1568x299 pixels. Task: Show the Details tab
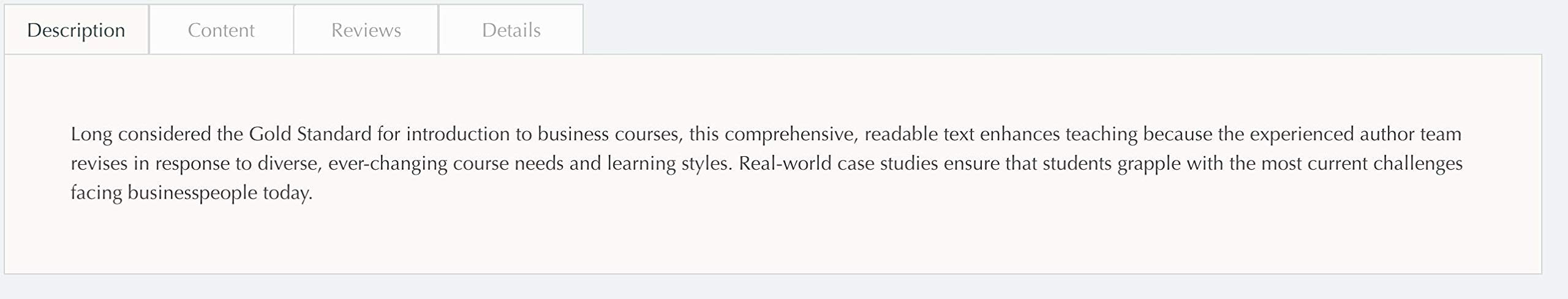(511, 30)
